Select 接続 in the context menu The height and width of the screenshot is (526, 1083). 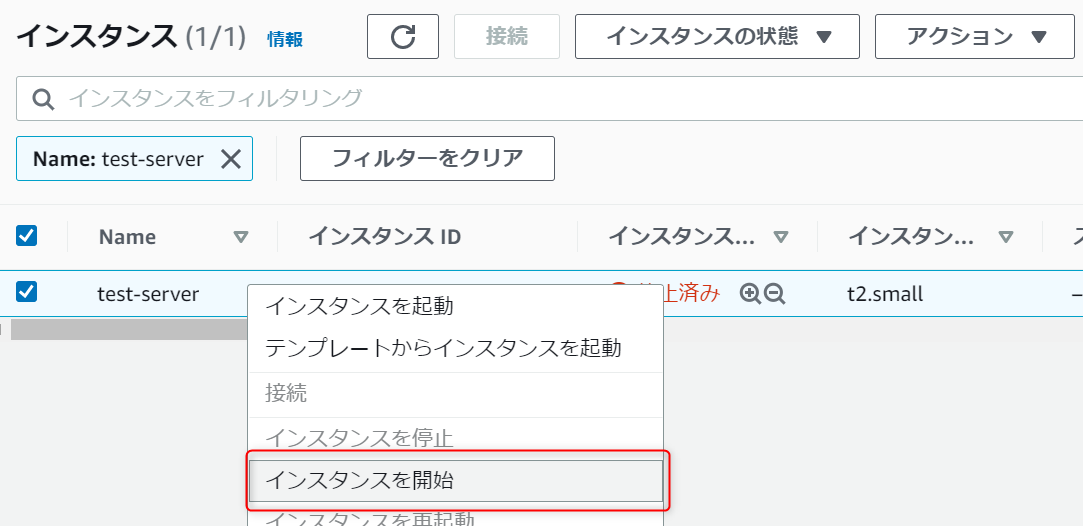point(456,393)
